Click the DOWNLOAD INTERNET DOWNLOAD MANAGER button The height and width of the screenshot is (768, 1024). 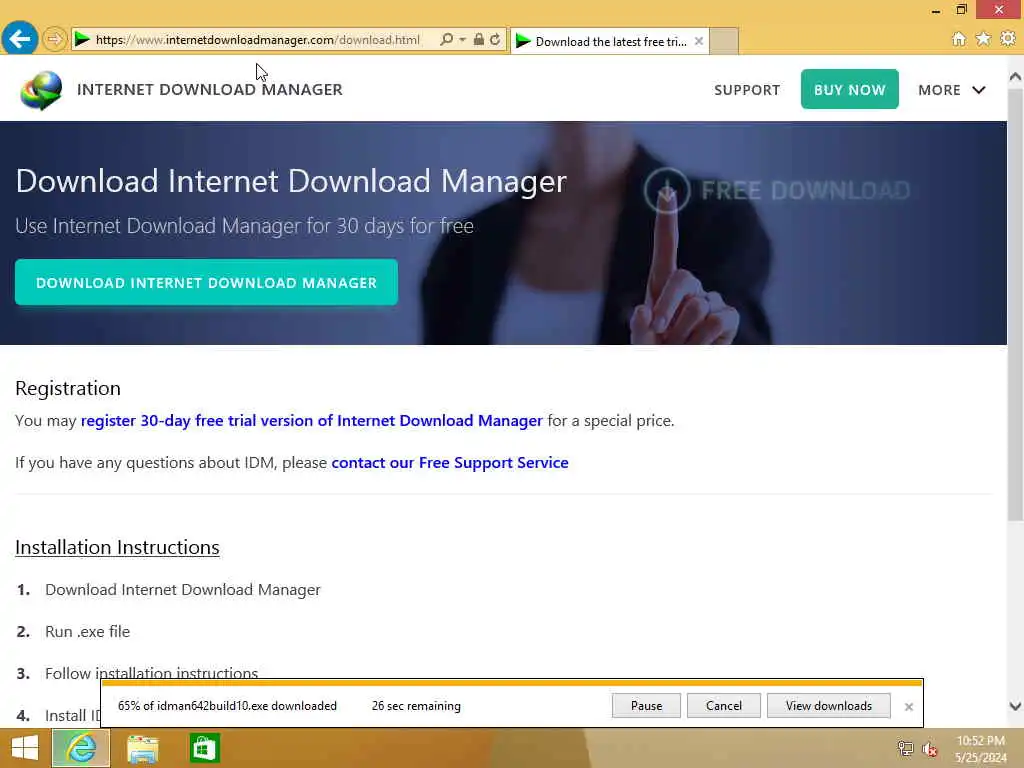coord(206,282)
